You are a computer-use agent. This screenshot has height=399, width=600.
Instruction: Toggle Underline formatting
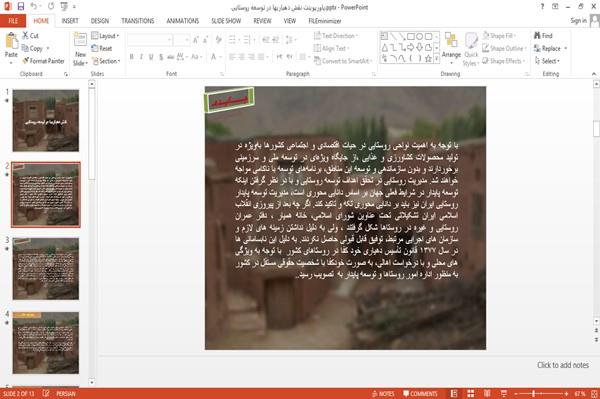click(151, 57)
